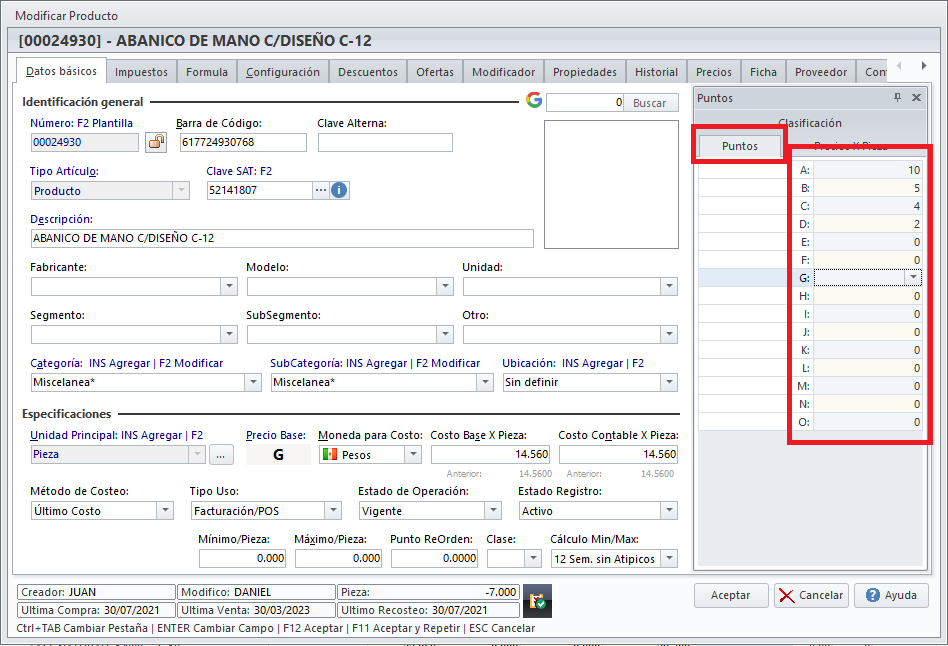Click the Google search icon
Image resolution: width=948 pixels, height=646 pixels.
click(534, 101)
